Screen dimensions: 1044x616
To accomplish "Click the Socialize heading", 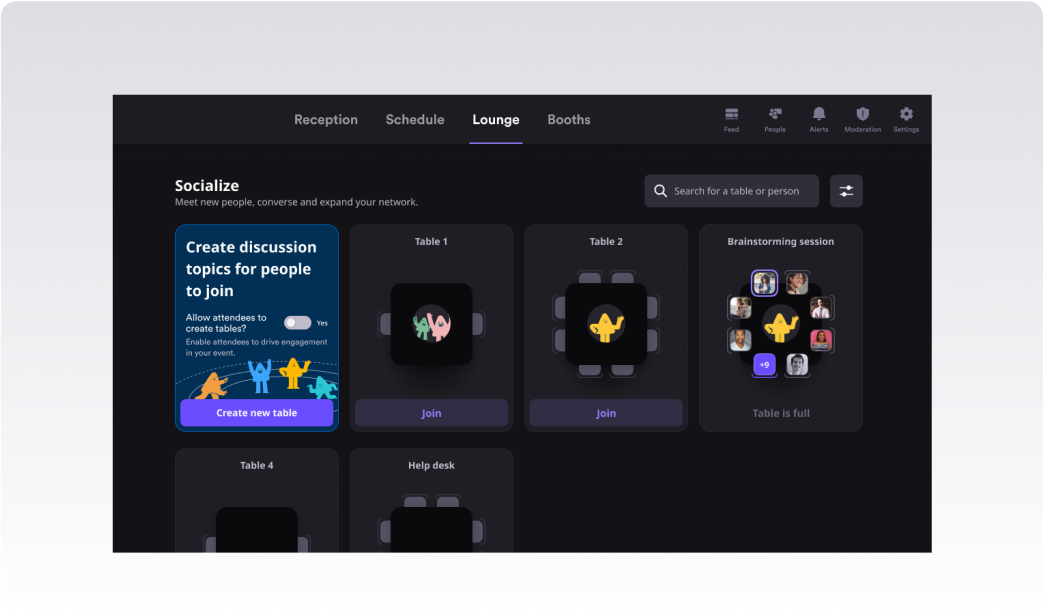I will tap(206, 186).
